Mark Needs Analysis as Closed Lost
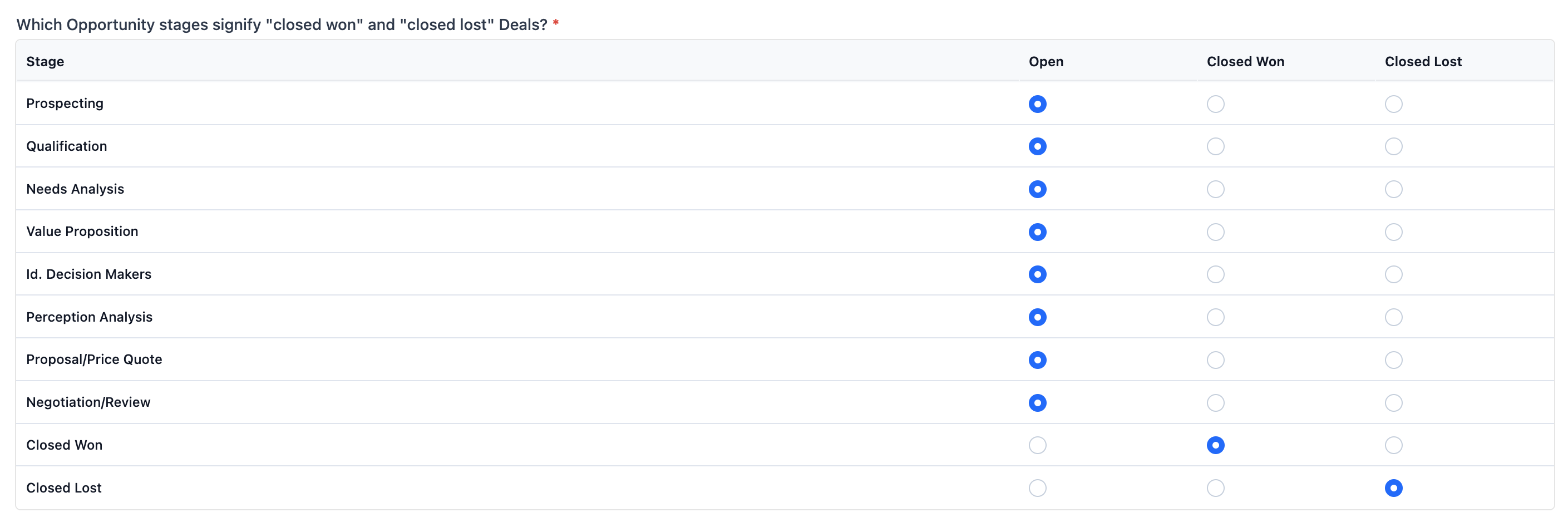Viewport: 1568px width, 522px height. (1393, 189)
